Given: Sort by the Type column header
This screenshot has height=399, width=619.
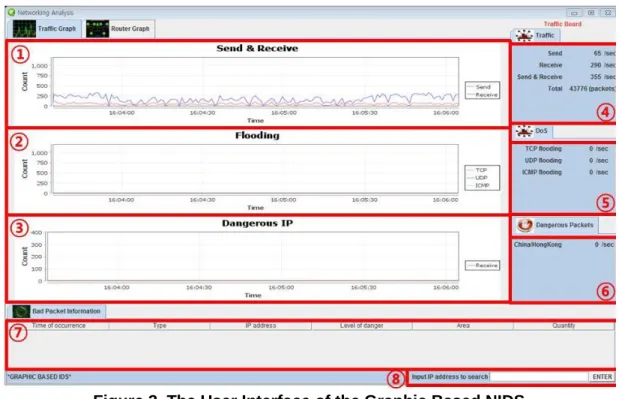Looking at the screenshot, I should click(x=159, y=326).
